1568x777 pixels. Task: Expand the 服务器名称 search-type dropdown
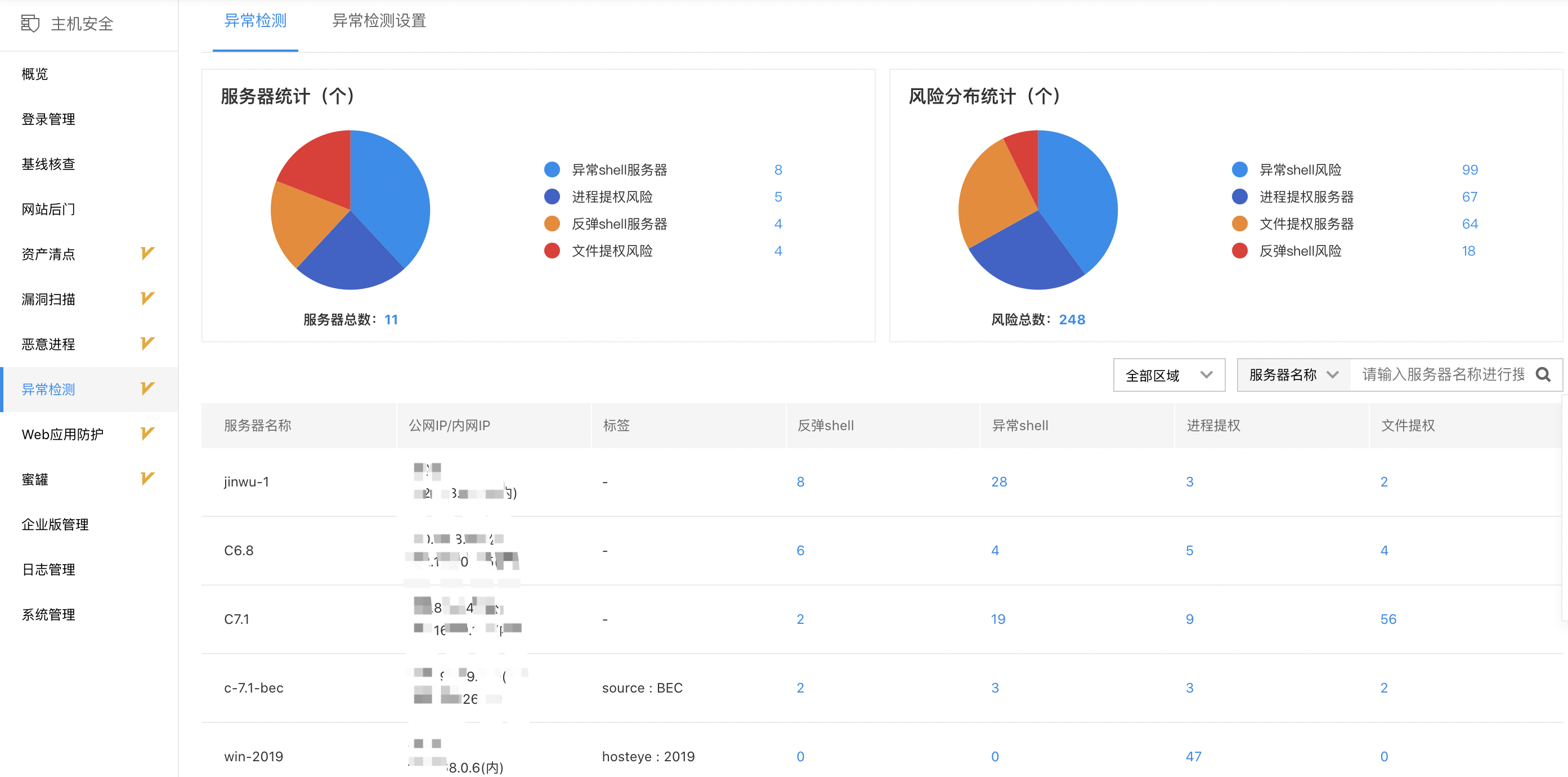pos(1294,375)
